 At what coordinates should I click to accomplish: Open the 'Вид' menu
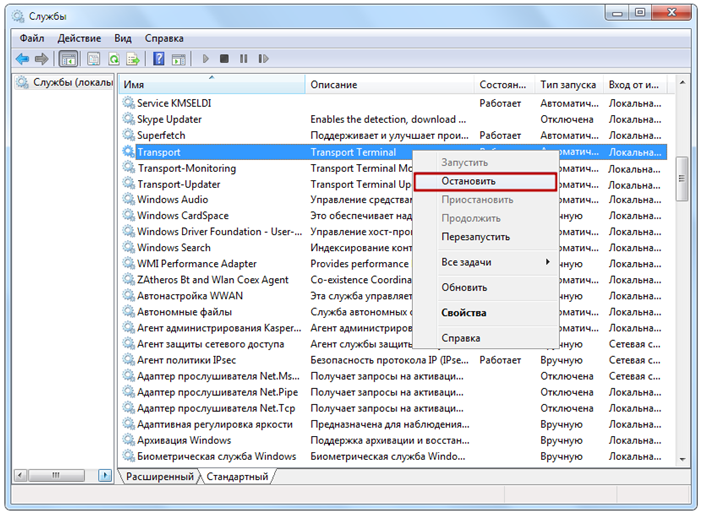click(122, 38)
